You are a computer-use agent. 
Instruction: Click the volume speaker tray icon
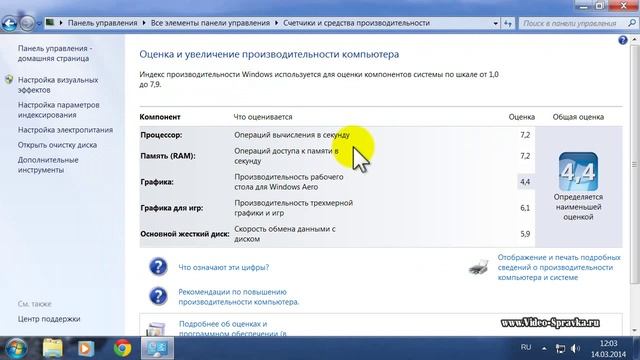pos(576,348)
